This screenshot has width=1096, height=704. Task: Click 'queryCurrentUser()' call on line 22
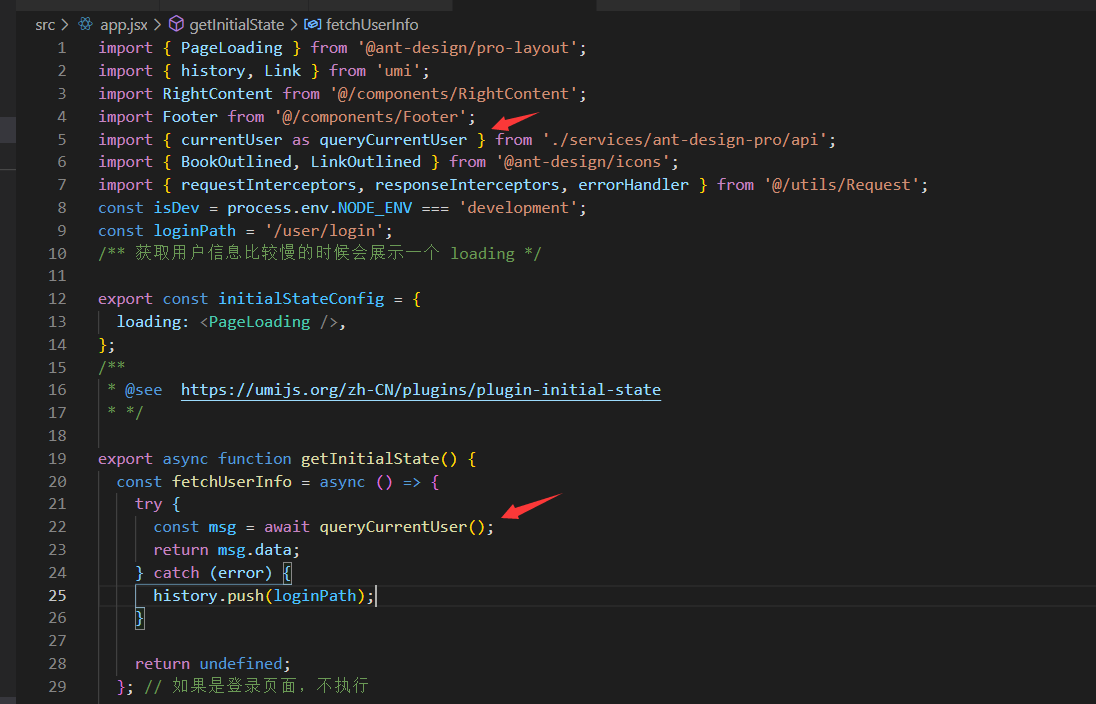[x=402, y=526]
